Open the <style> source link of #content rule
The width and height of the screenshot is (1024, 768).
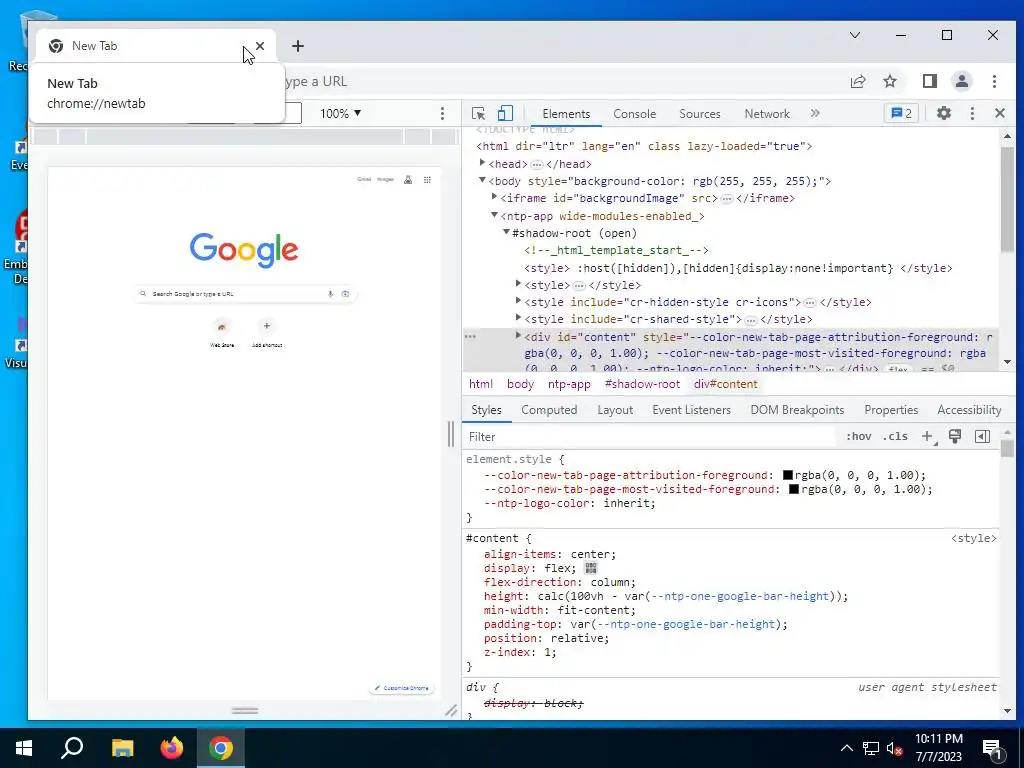[974, 538]
